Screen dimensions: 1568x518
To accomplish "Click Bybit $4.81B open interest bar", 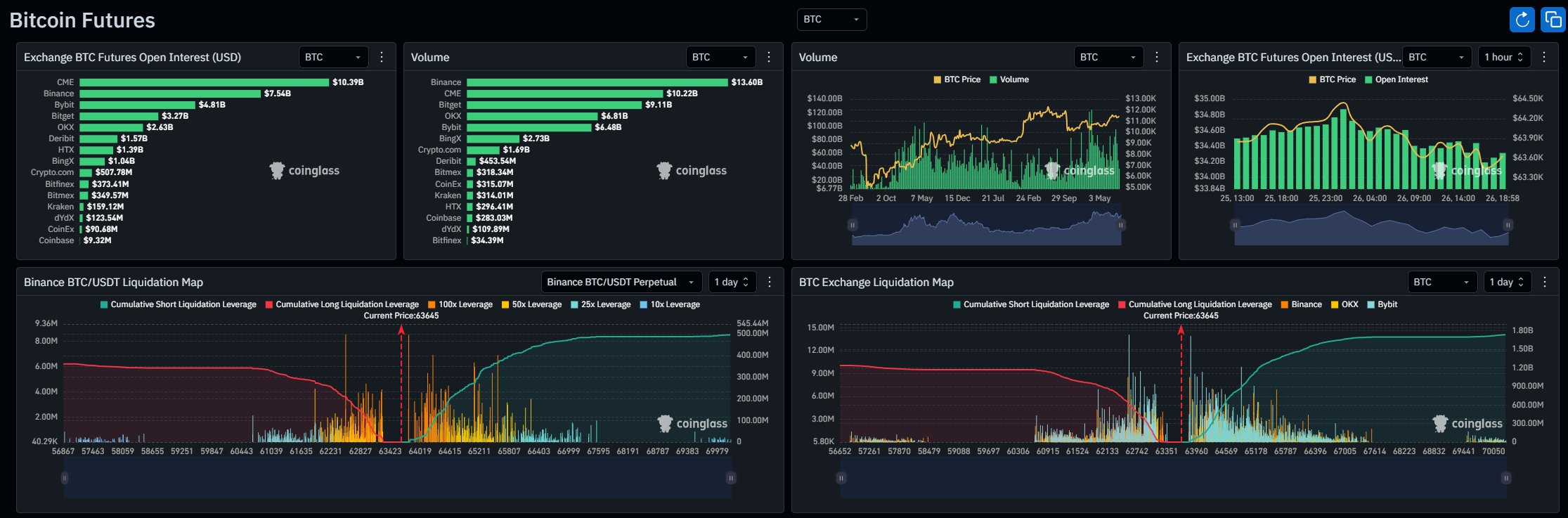I will 137,105.
